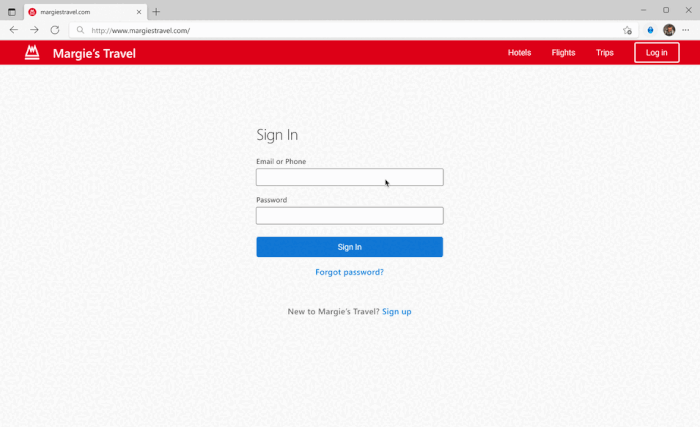Focus the Email or Phone field

[350, 177]
